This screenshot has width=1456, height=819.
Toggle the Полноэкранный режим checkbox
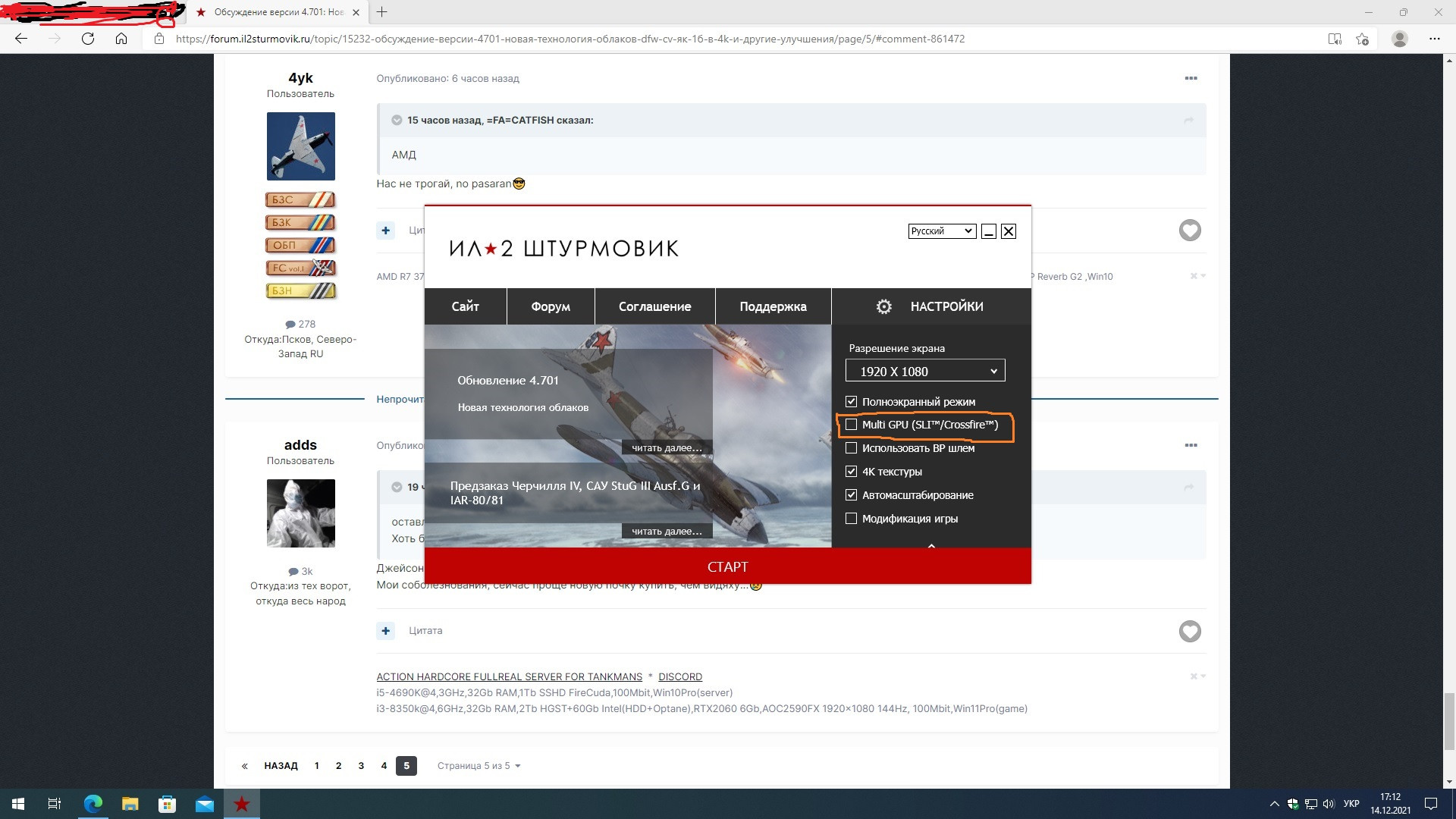[x=851, y=402]
